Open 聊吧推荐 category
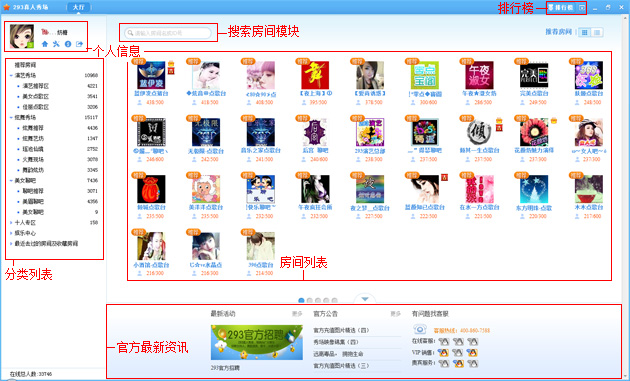 coord(33,191)
